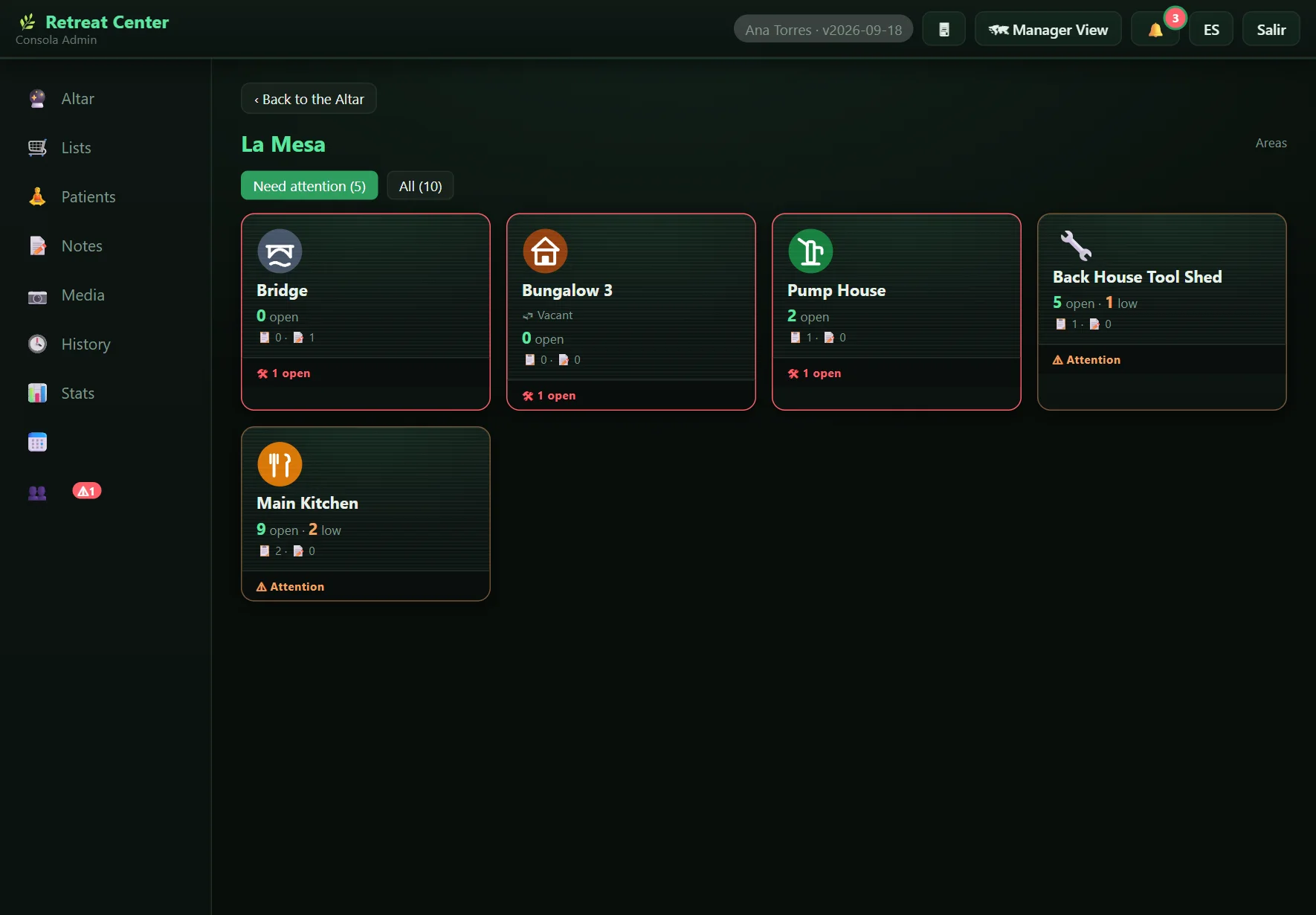Open the History clock icon

(37, 344)
